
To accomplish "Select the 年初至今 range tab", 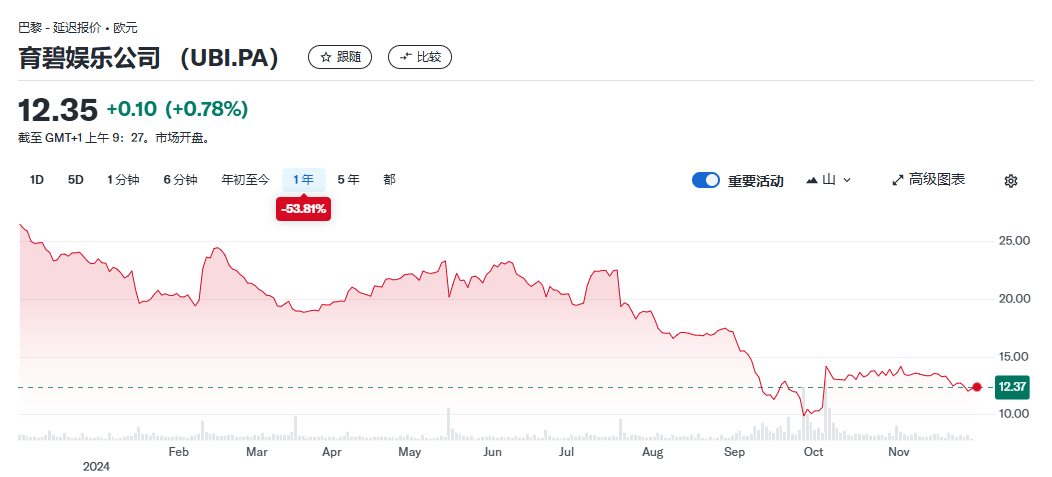I will click(245, 180).
